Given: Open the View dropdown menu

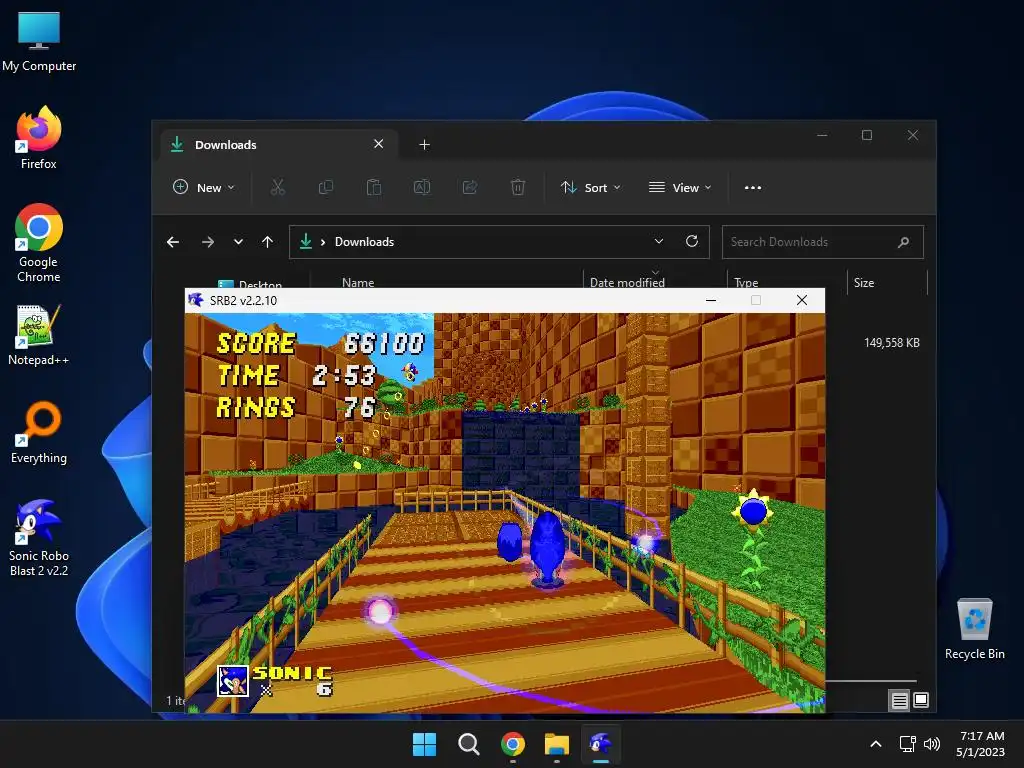Looking at the screenshot, I should click(x=679, y=187).
